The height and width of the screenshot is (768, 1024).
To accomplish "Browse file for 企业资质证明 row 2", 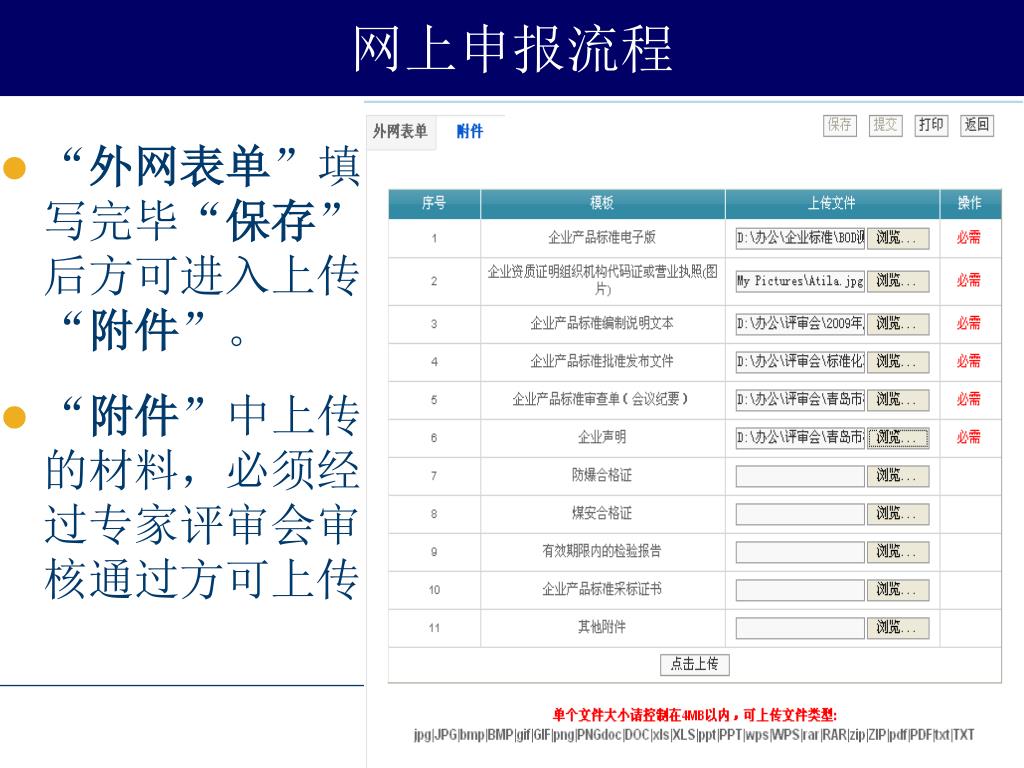I will 898,281.
